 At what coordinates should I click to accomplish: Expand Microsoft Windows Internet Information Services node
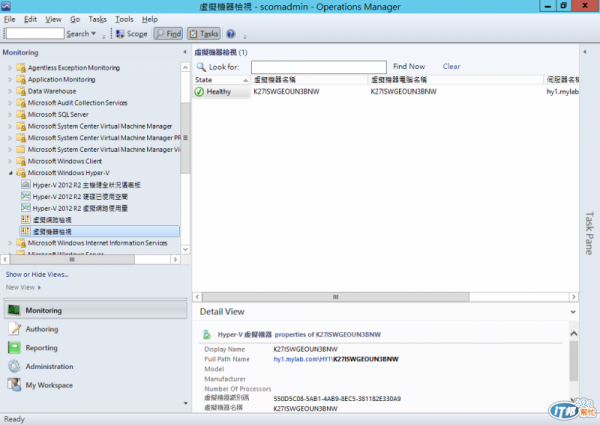click(10, 243)
